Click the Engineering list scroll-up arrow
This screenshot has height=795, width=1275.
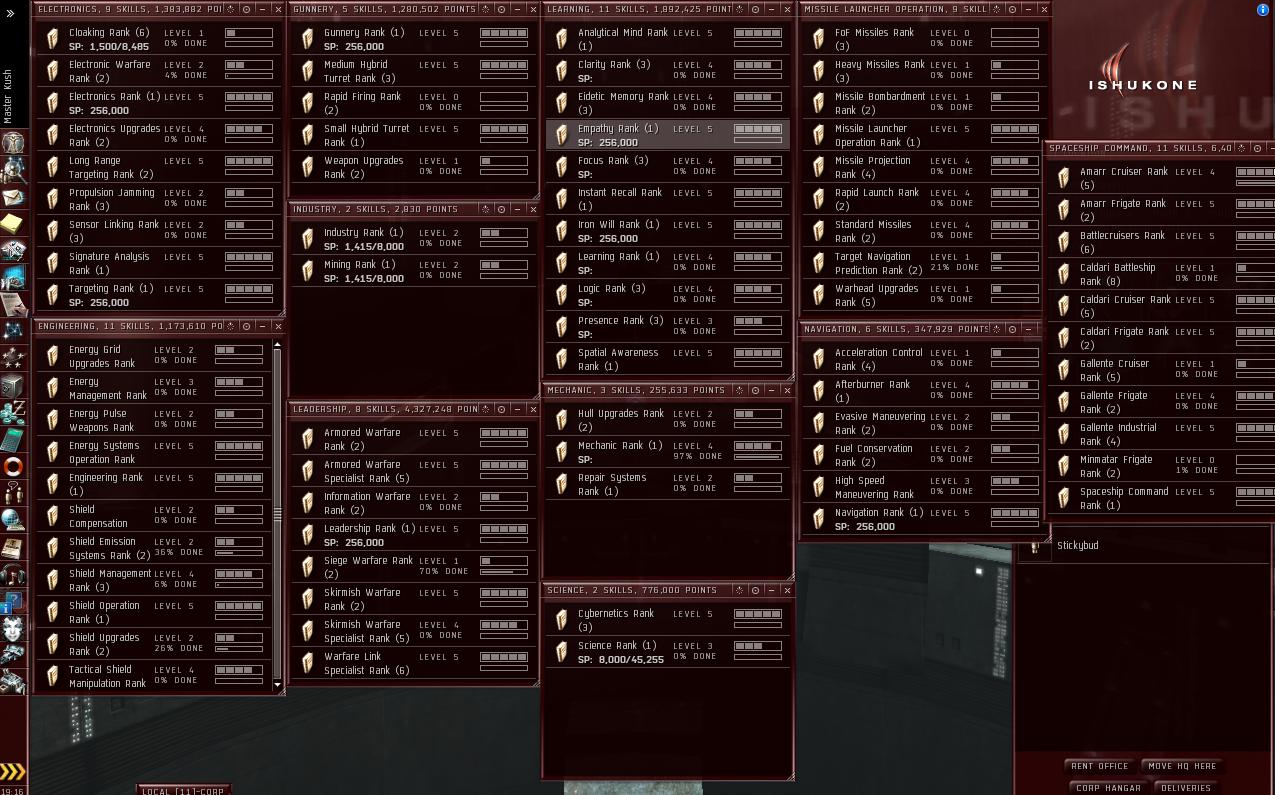pos(277,344)
